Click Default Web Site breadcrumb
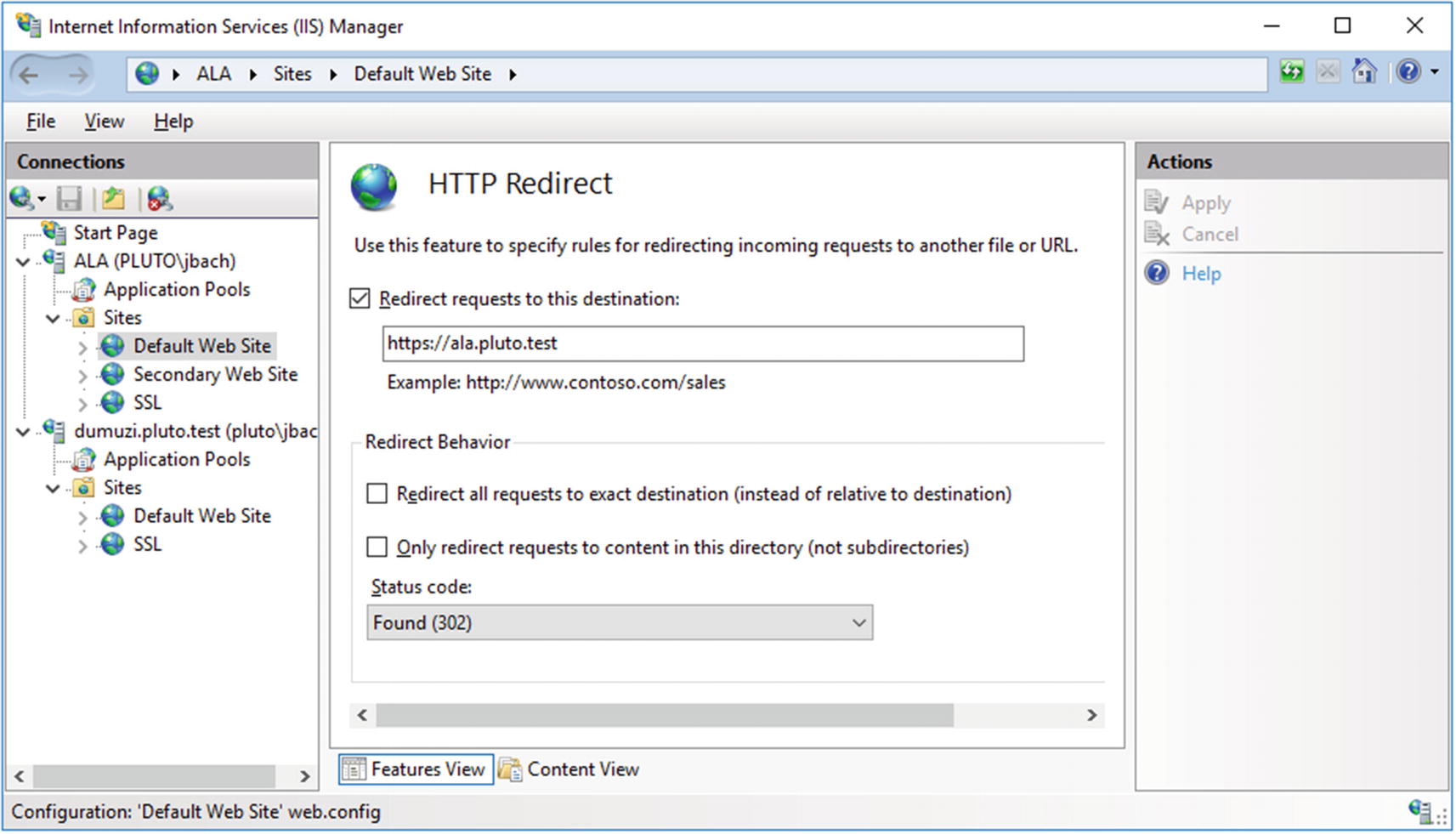This screenshot has height=834, width=1456. [422, 74]
